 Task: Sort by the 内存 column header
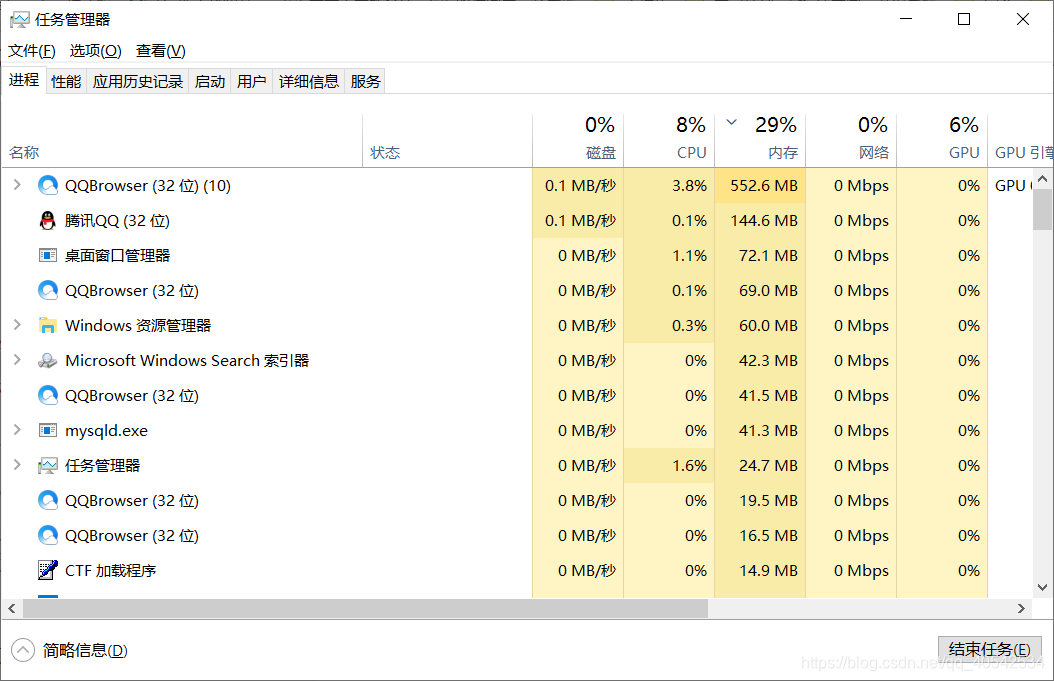tap(760, 141)
